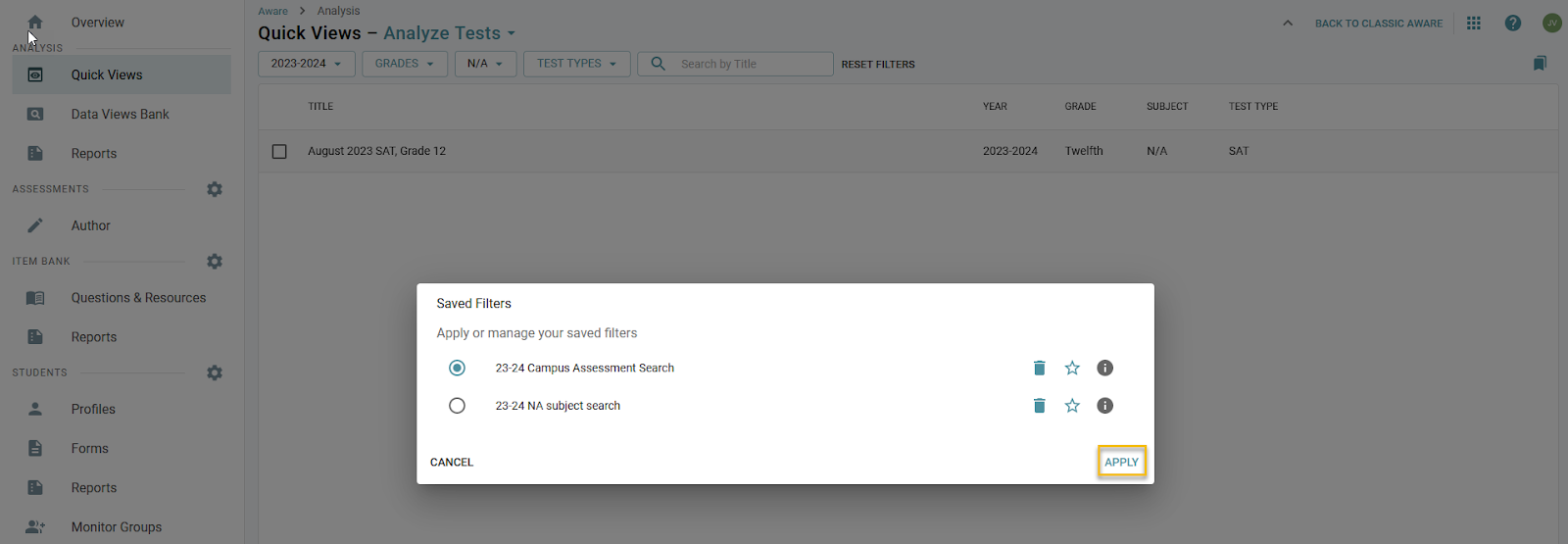The width and height of the screenshot is (1568, 544).
Task: Delete the 23-24 Campus Assessment Search filter
Action: (x=1039, y=369)
